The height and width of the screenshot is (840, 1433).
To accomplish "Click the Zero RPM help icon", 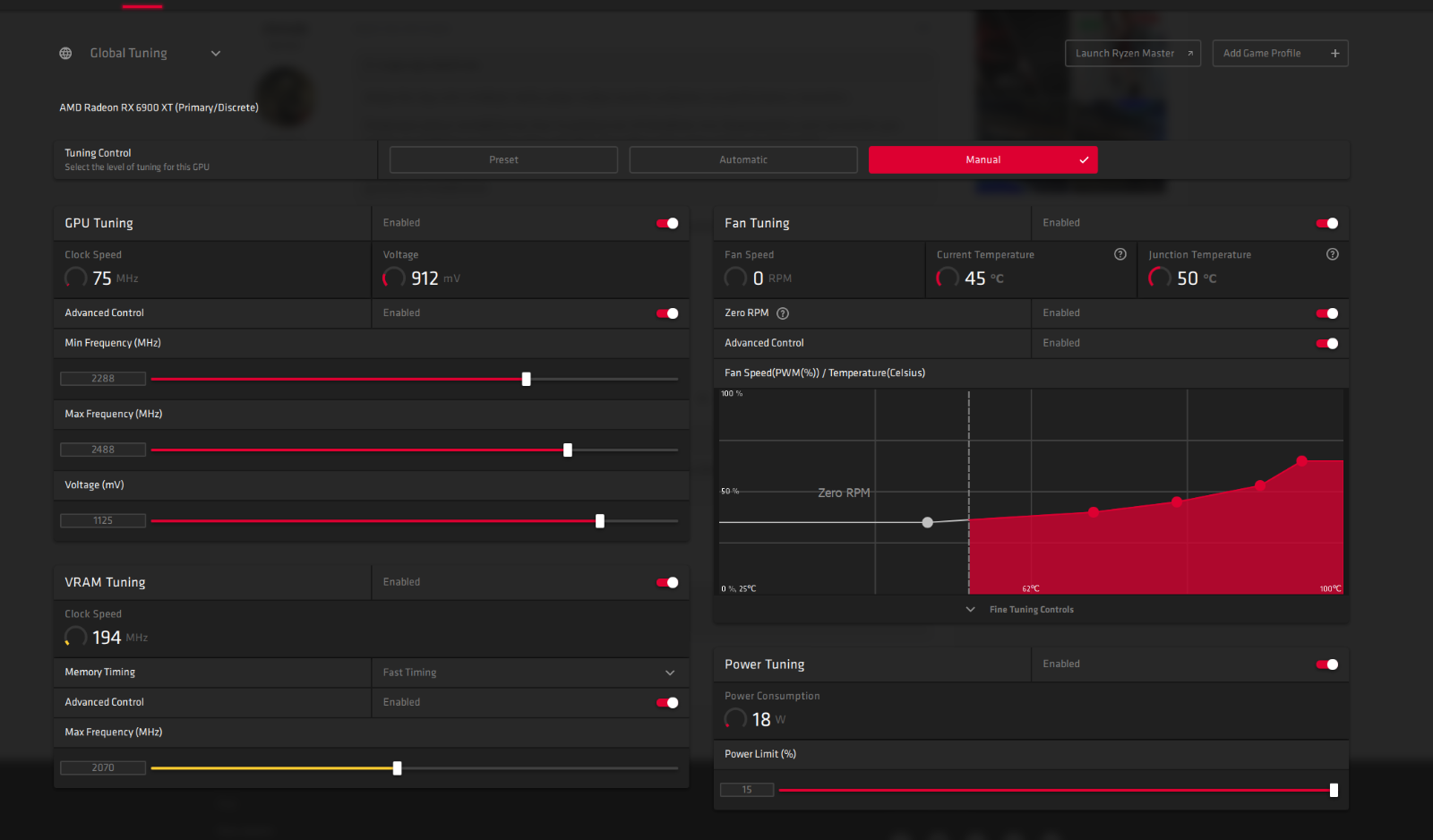I will pyautogui.click(x=783, y=313).
